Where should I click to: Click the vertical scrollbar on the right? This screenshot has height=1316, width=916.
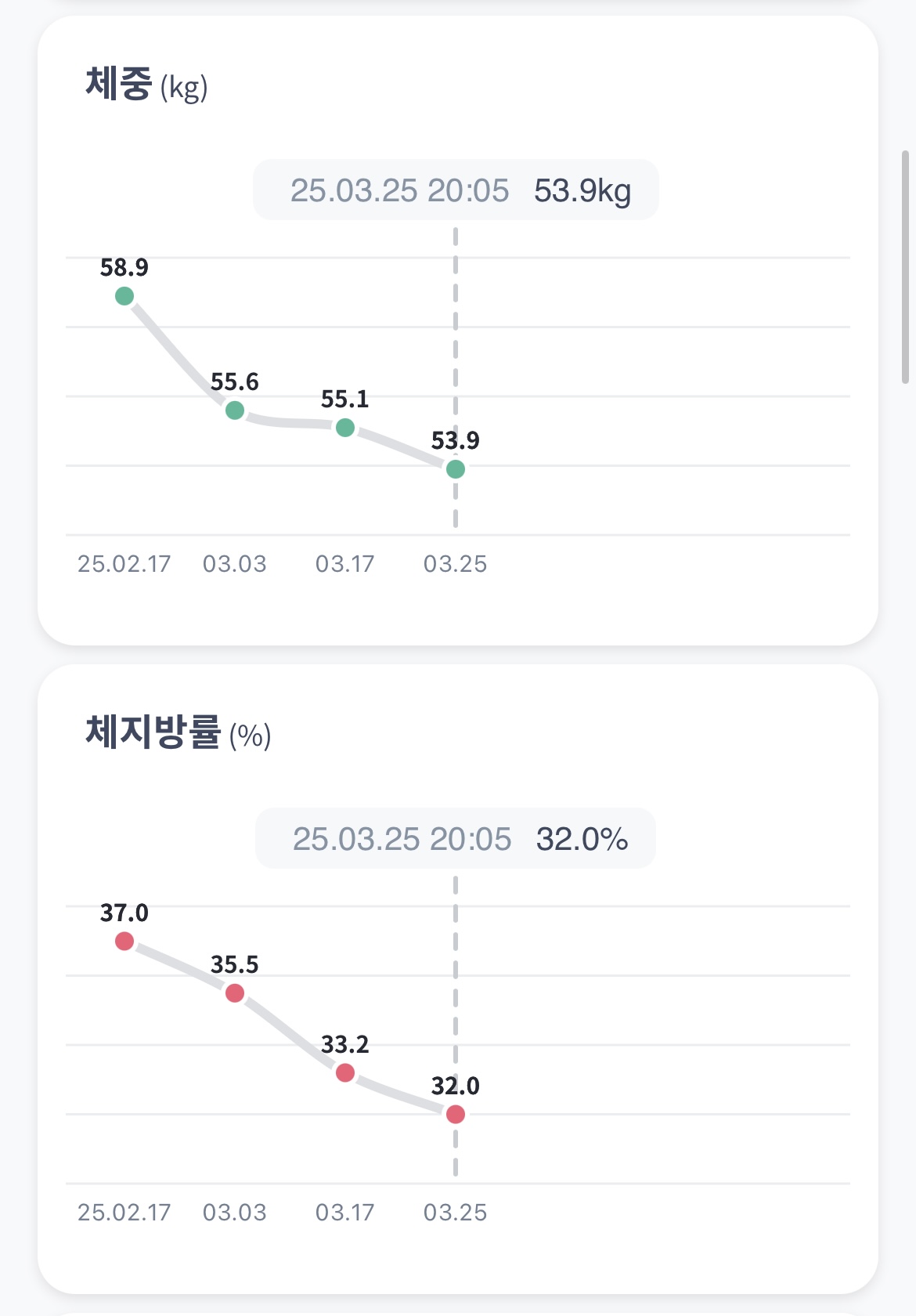(906, 266)
